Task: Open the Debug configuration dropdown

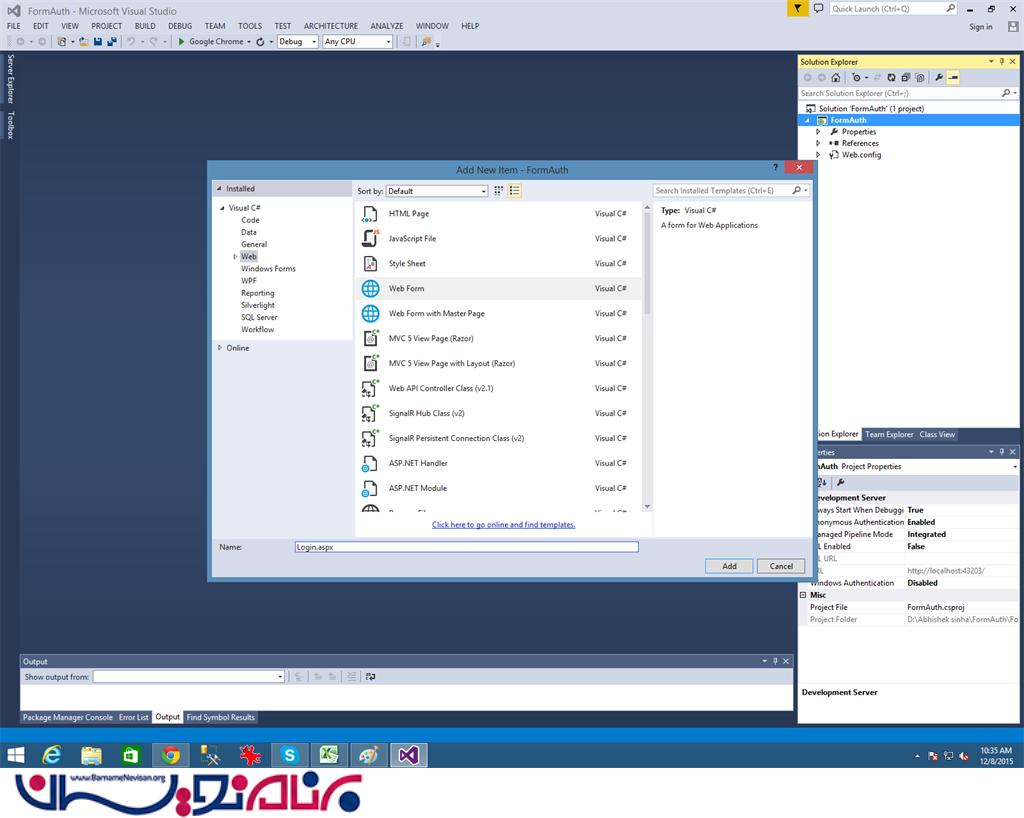Action: [298, 42]
